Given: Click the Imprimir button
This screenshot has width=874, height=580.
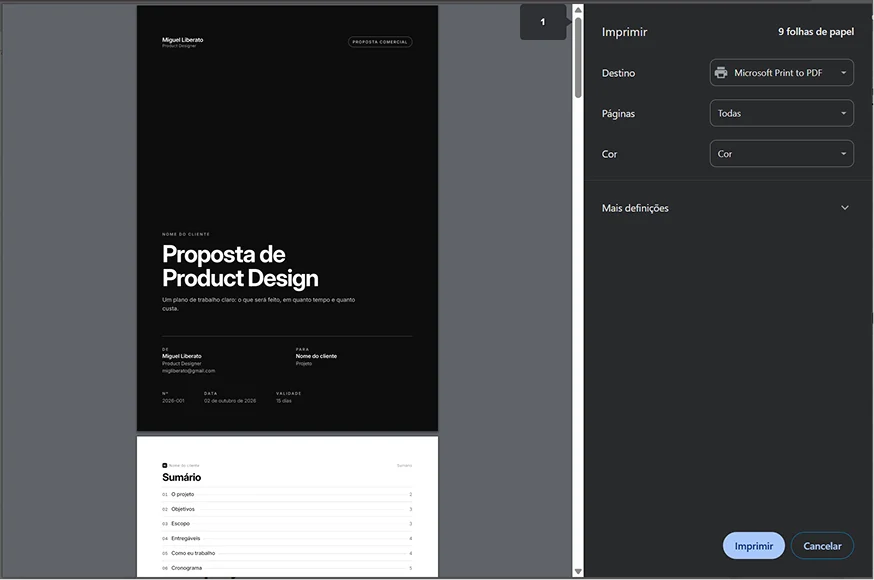Looking at the screenshot, I should [x=754, y=546].
